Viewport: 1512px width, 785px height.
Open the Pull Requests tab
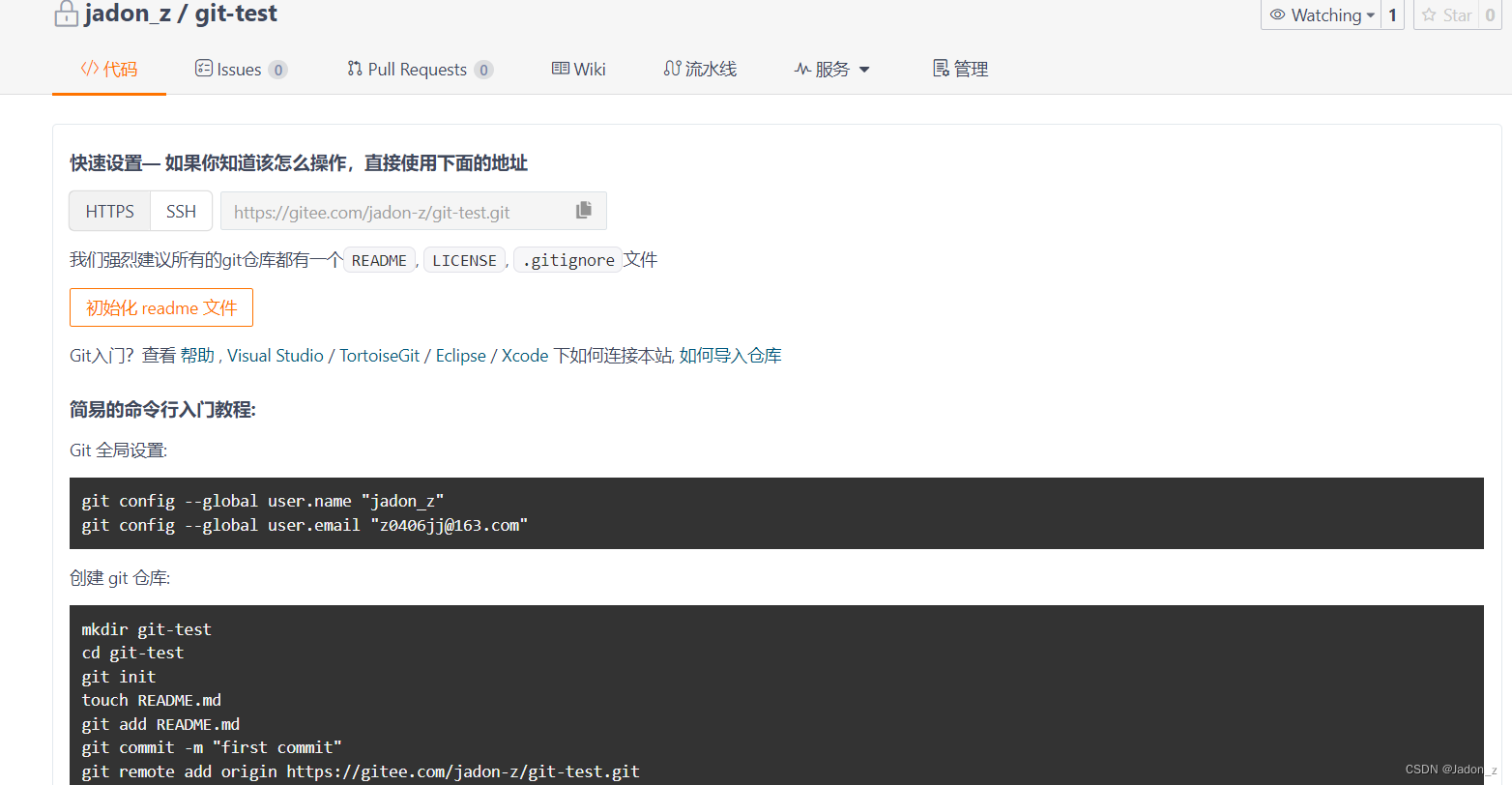[x=420, y=69]
